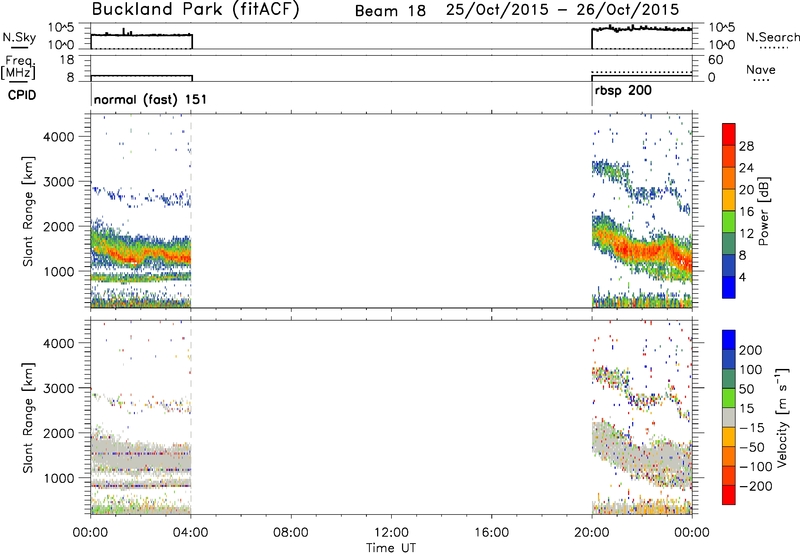
Task: Click the '24' tick on Power colorbar
Action: coord(746,168)
